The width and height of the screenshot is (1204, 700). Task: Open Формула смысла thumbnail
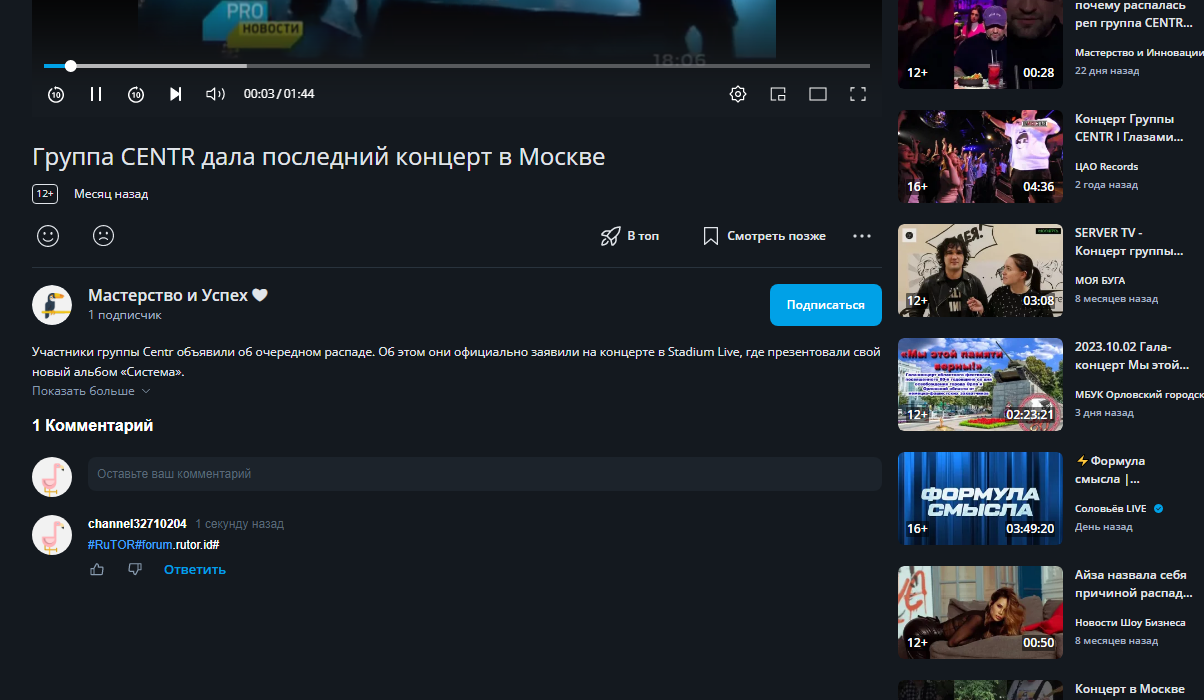[x=980, y=498]
